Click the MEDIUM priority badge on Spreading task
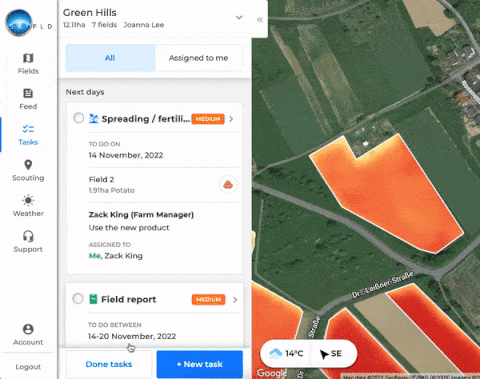480x379 pixels. tap(208, 119)
